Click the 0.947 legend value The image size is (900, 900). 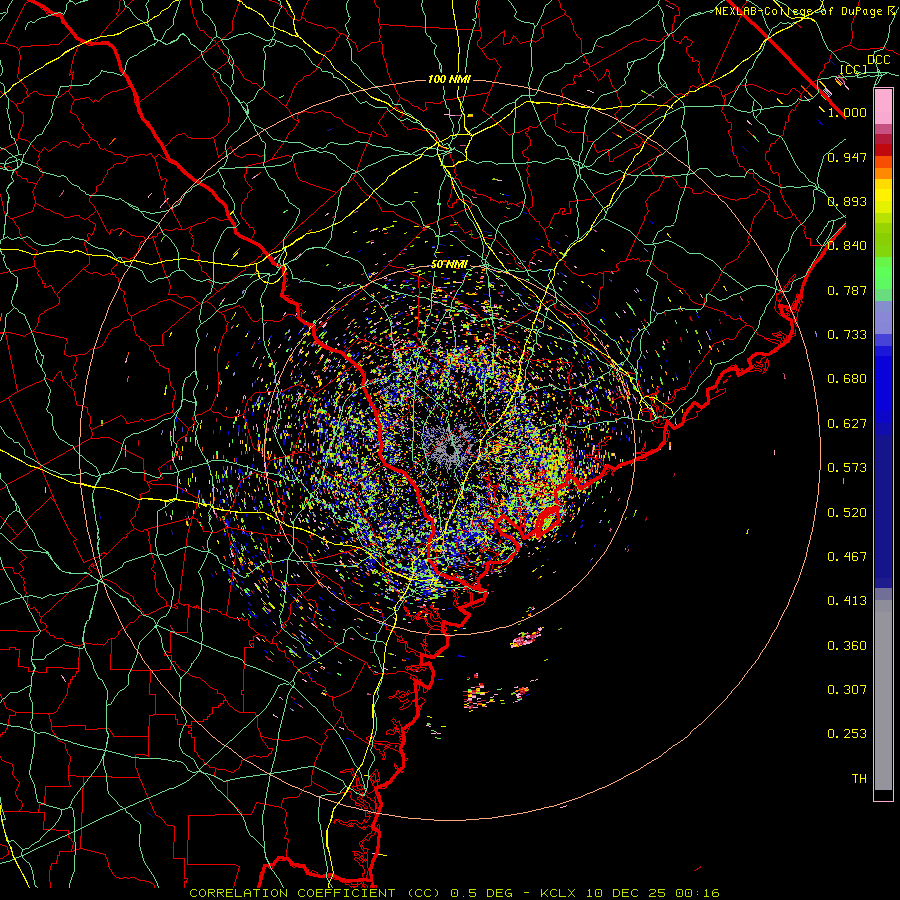847,157
